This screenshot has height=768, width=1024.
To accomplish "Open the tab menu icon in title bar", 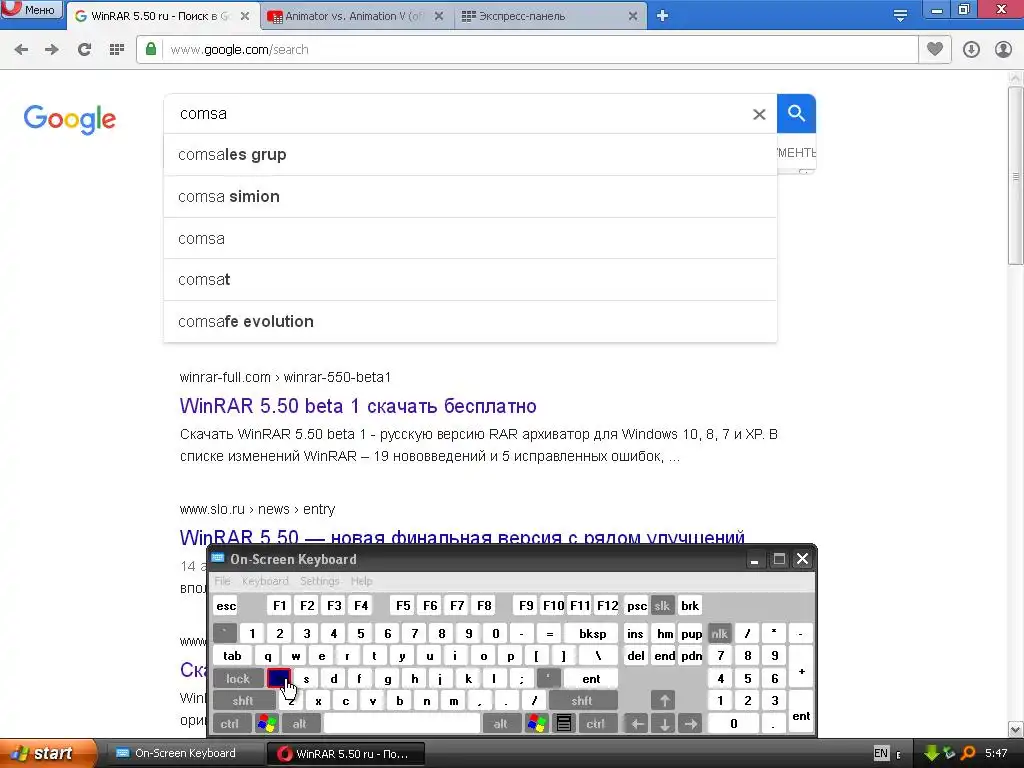I will pyautogui.click(x=900, y=16).
